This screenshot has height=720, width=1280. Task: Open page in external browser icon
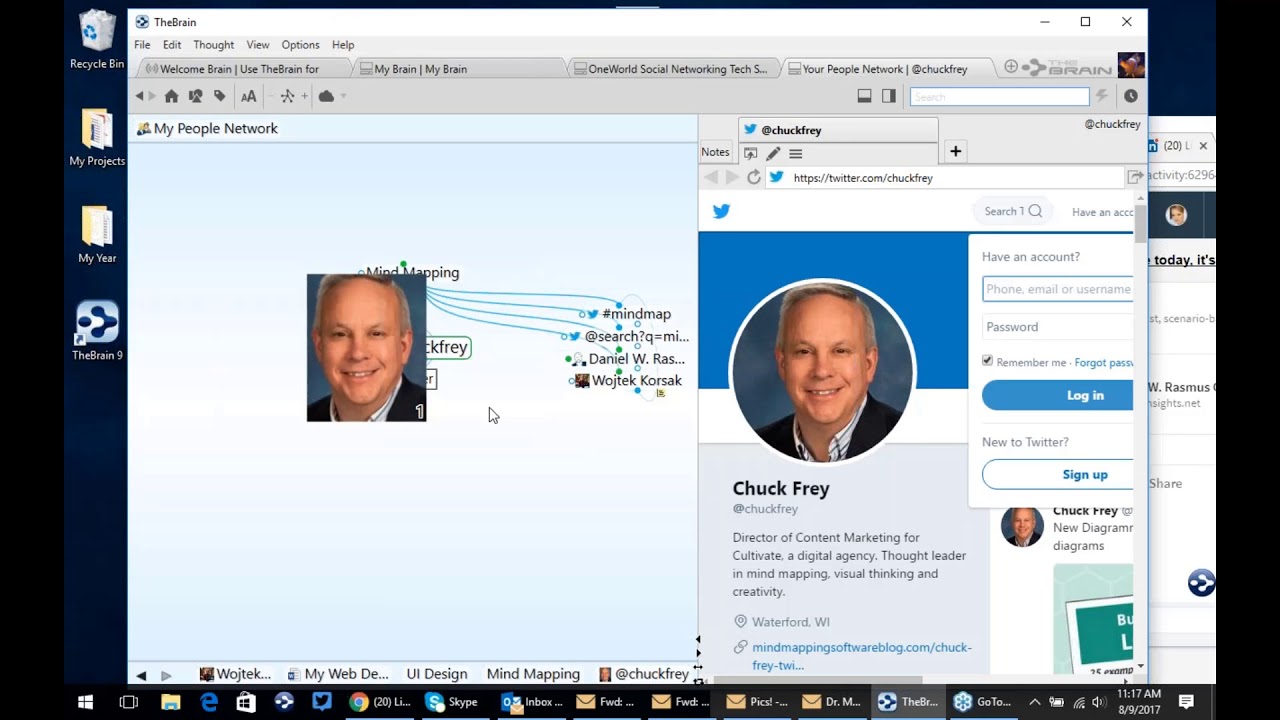(1135, 177)
